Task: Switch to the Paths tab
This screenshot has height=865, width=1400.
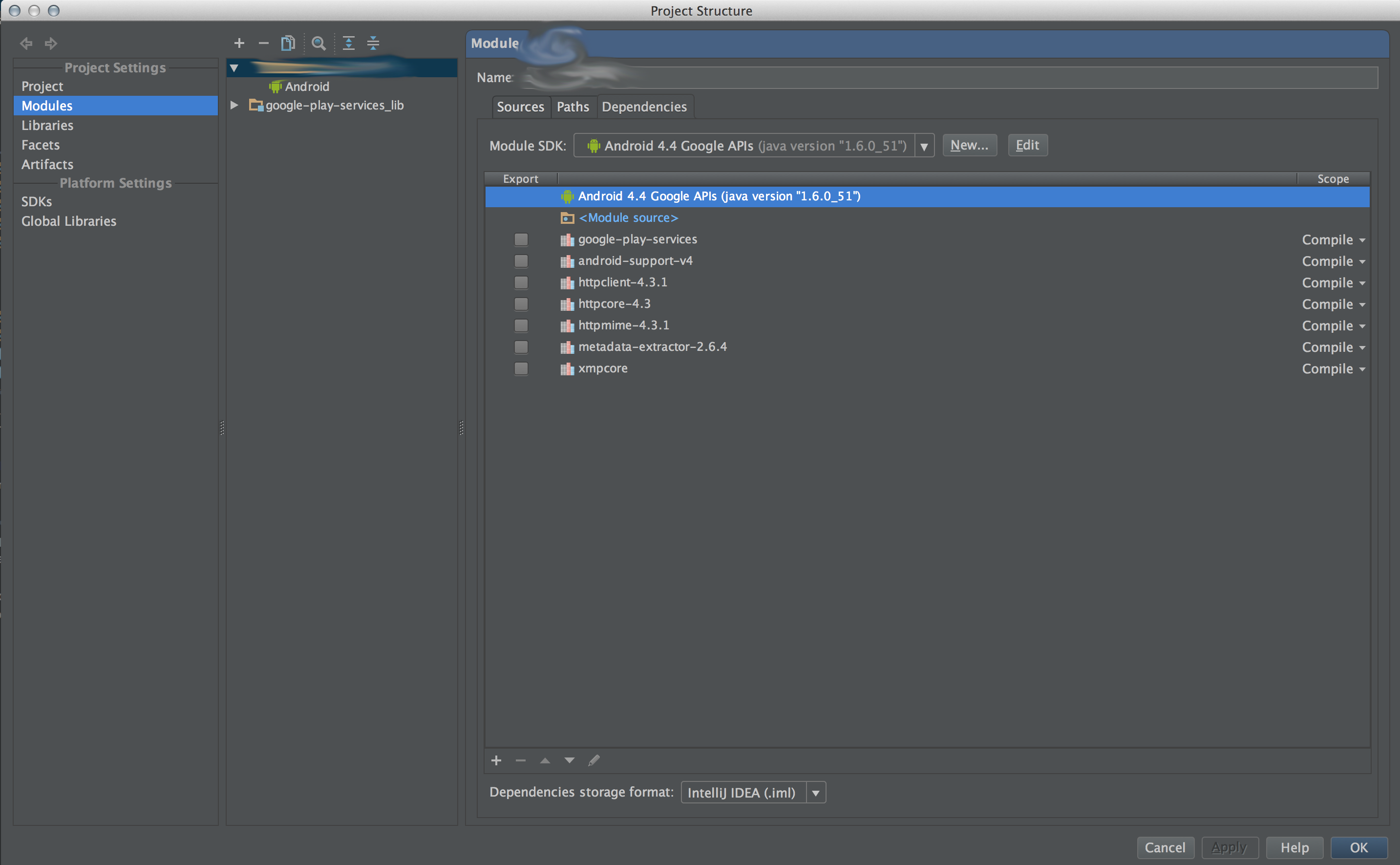Action: point(573,107)
